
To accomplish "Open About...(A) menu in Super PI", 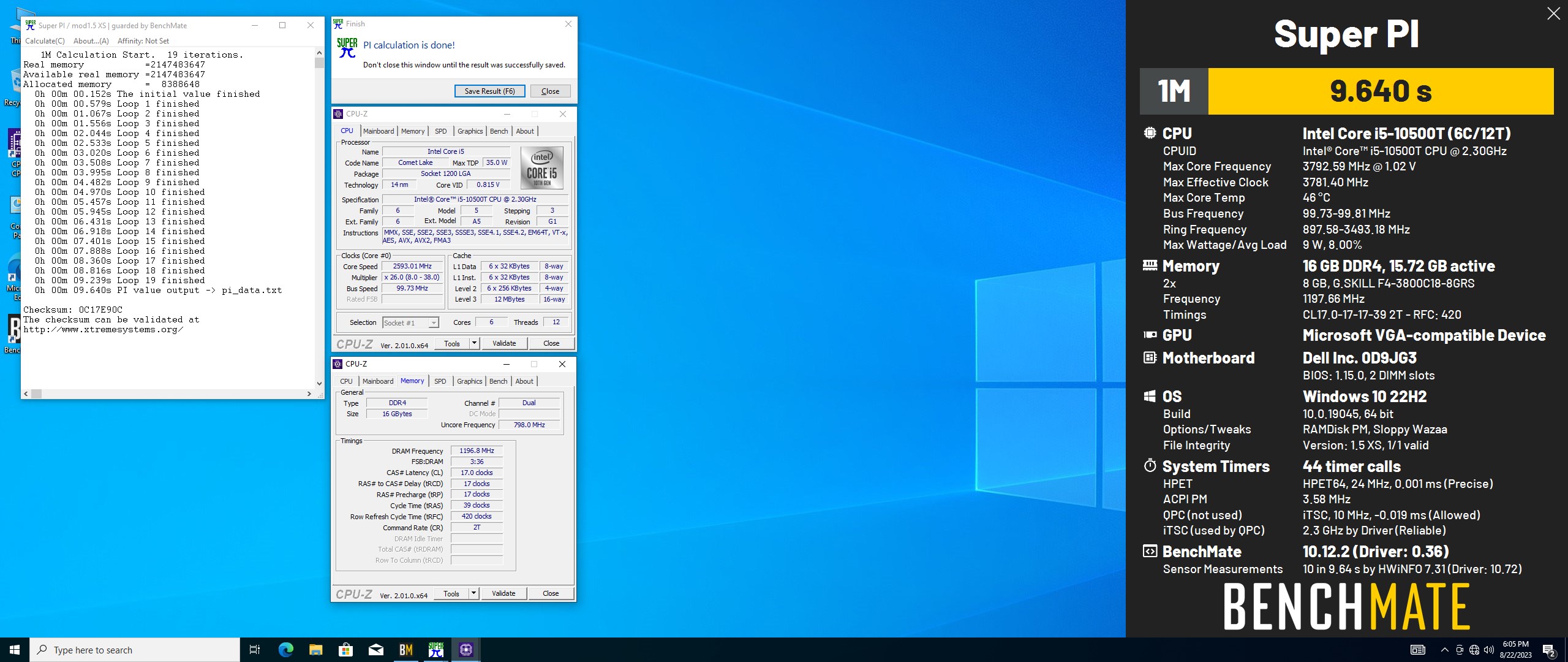I will point(91,41).
